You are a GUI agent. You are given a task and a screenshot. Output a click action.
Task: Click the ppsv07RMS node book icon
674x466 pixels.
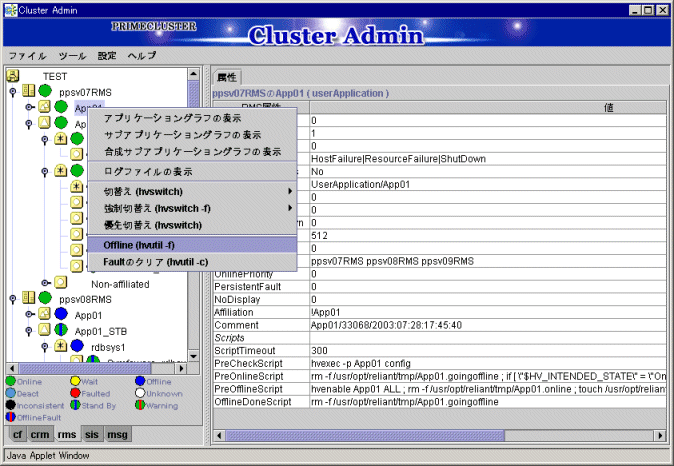(x=29, y=91)
